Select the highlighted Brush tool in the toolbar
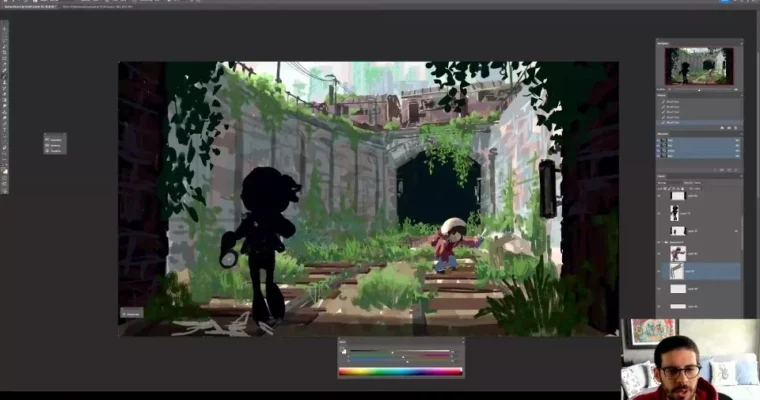This screenshot has height=400, width=760. pos(5,76)
